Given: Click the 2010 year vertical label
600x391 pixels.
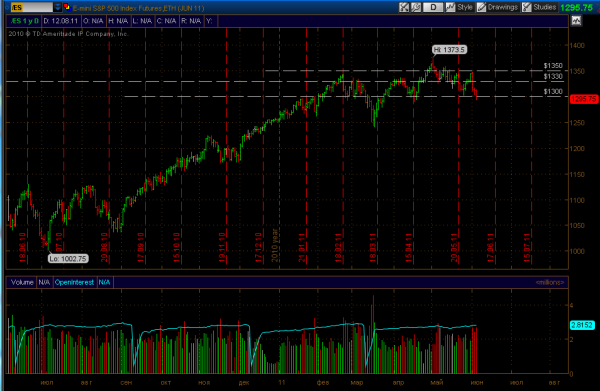Looking at the screenshot, I should [274, 245].
